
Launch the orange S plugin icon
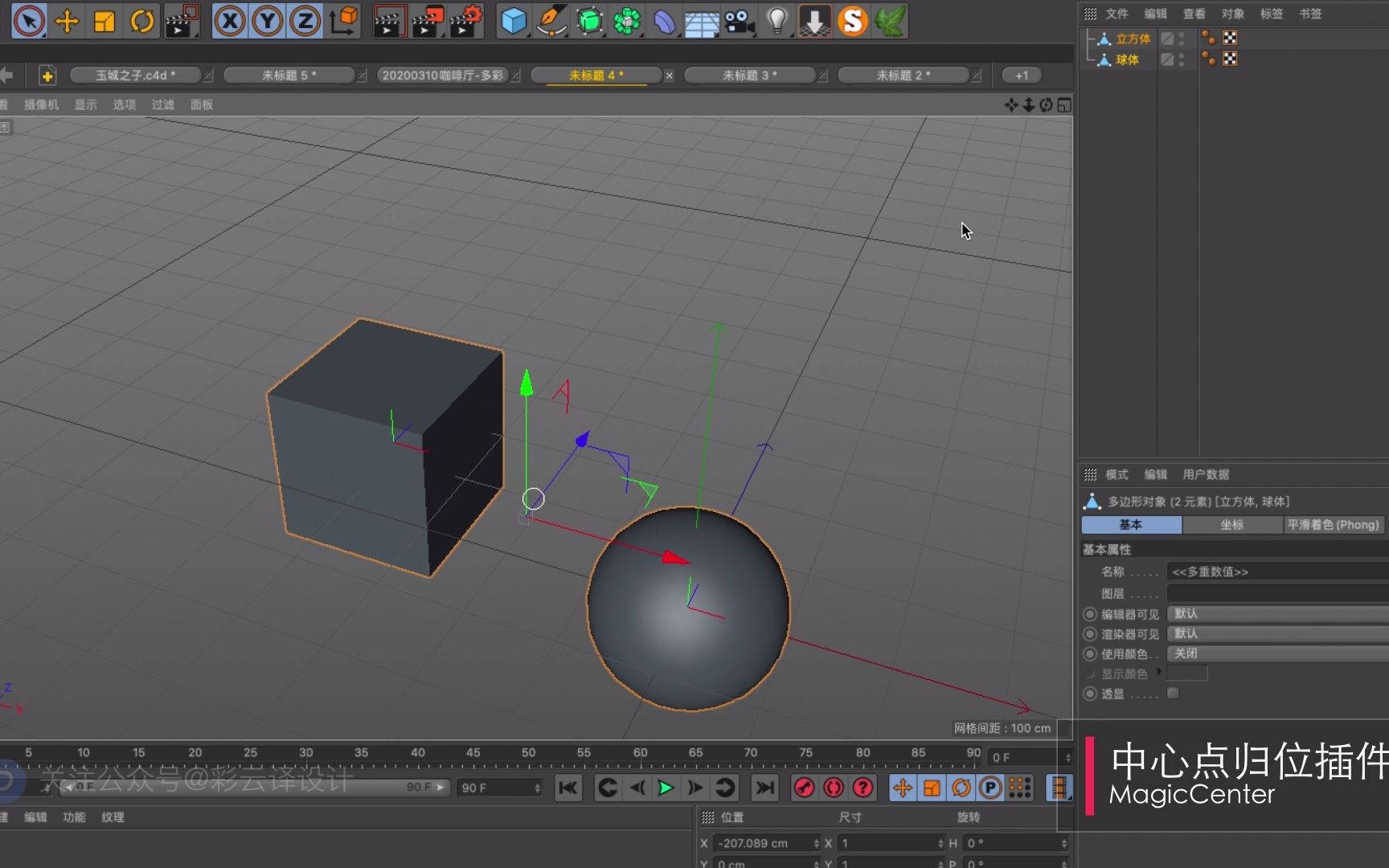point(853,22)
